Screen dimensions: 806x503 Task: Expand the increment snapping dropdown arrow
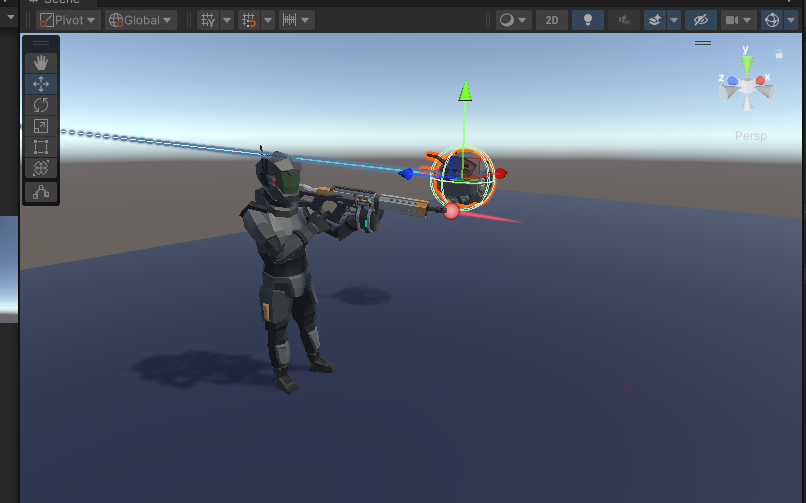coord(306,20)
